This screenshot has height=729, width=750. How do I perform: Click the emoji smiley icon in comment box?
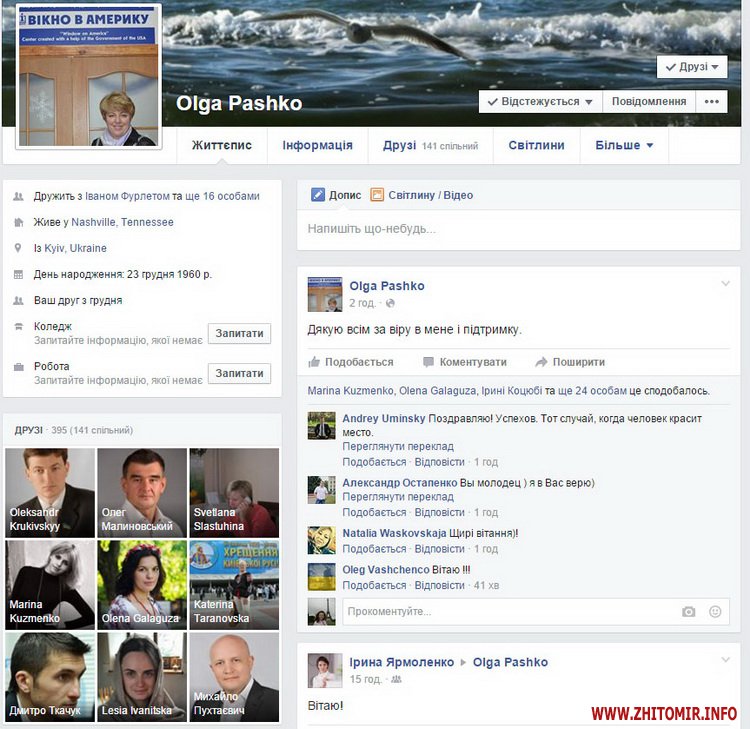click(x=715, y=612)
